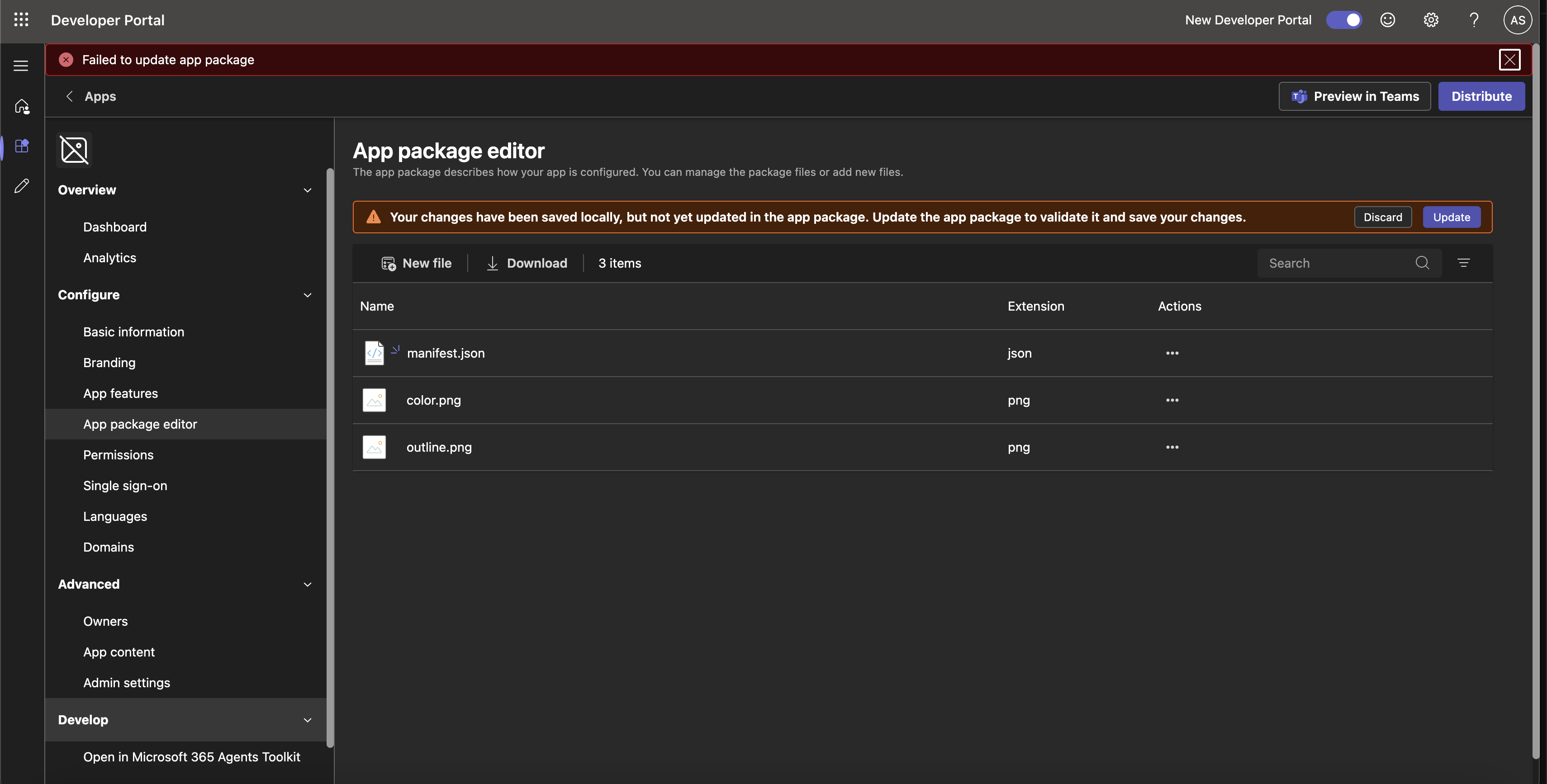This screenshot has height=784, width=1547.
Task: Click the help question mark icon
Action: [x=1474, y=20]
